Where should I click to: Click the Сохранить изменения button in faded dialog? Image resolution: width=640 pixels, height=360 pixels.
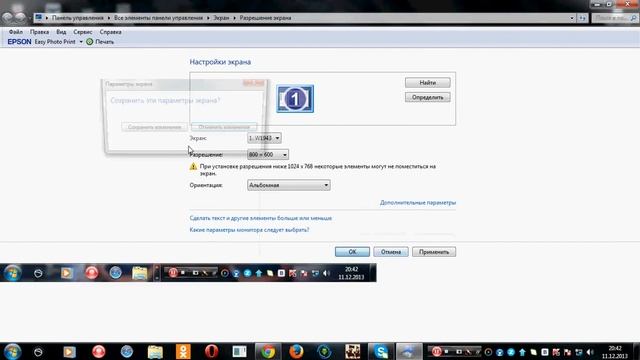(154, 127)
